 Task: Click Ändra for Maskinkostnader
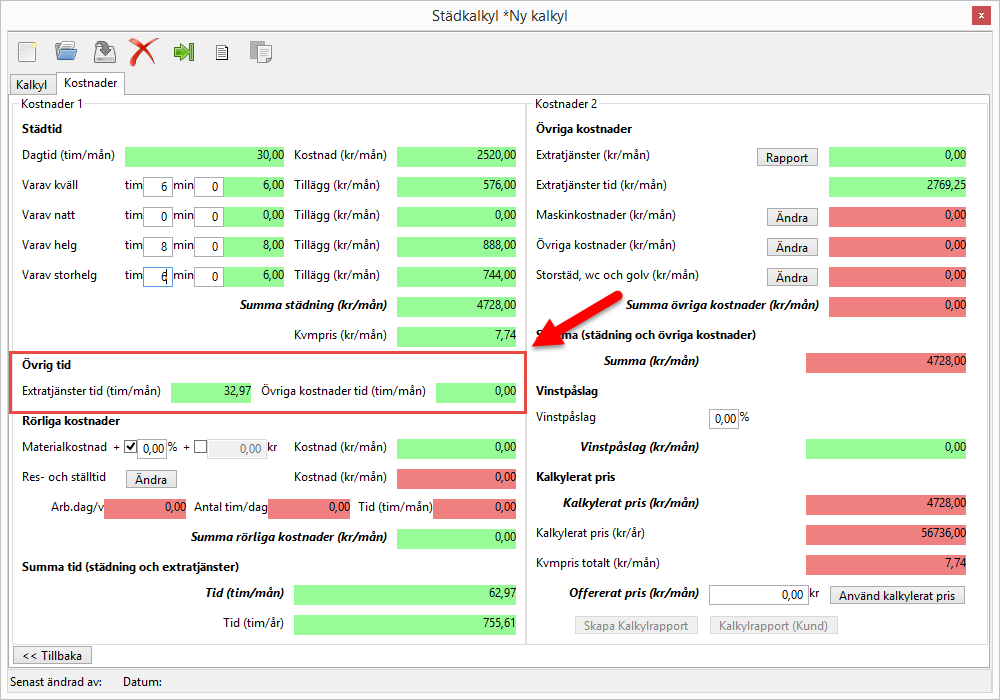pyautogui.click(x=792, y=217)
